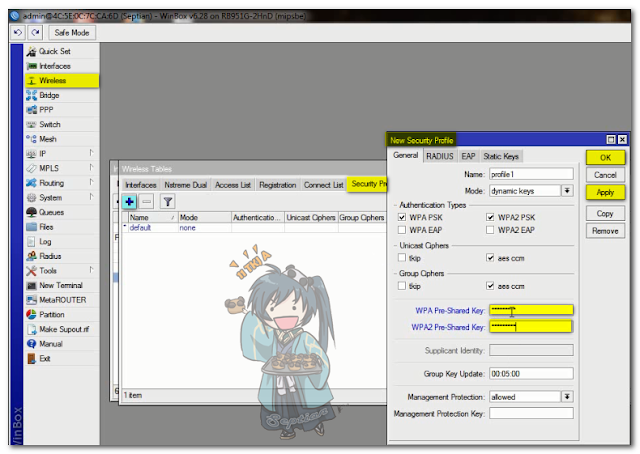Viewport: 640px width, 454px height.
Task: Open Bridge menu item
Action: pyautogui.click(x=62, y=96)
